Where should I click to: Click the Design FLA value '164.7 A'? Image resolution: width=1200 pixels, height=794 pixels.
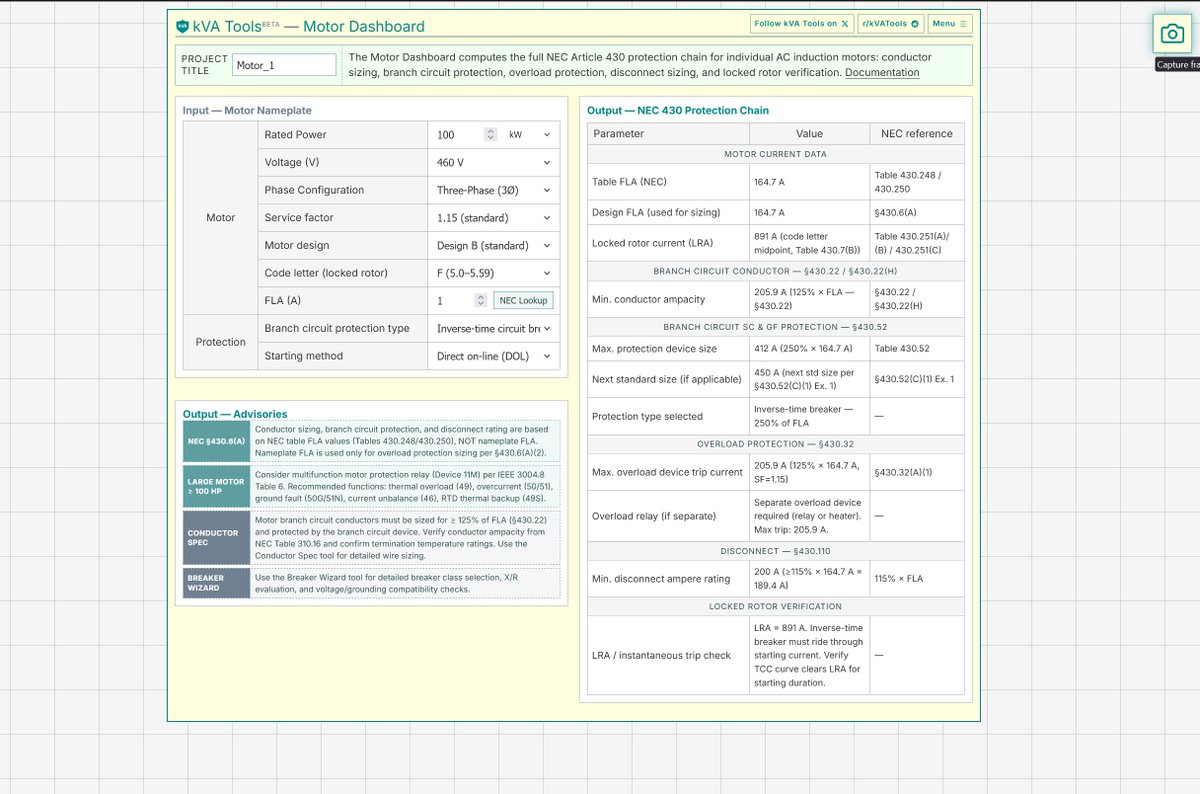coord(769,212)
